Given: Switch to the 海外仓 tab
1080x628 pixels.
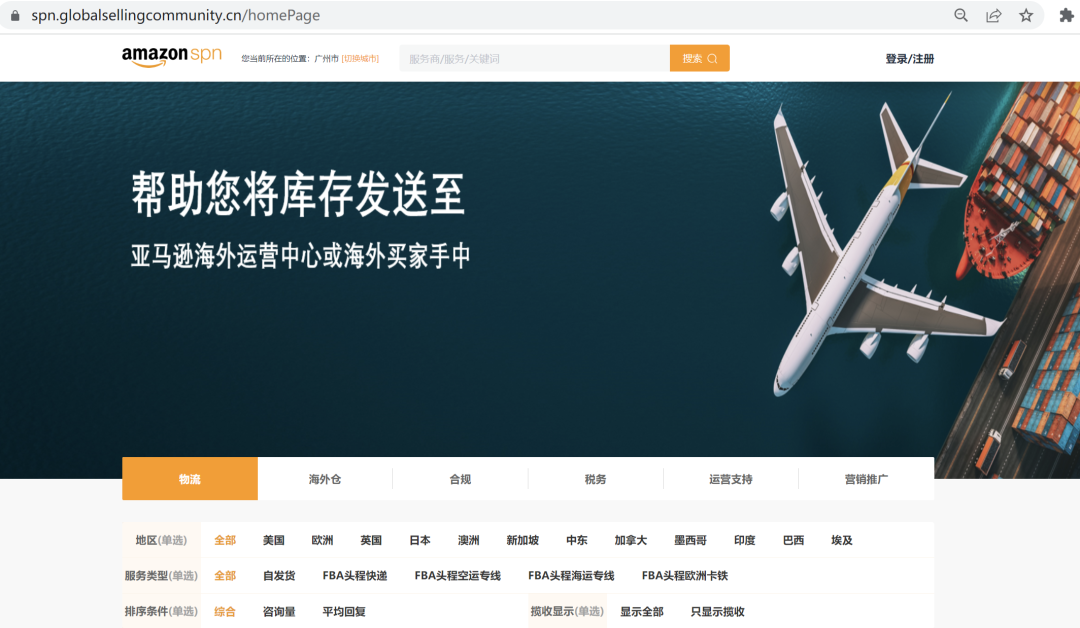Looking at the screenshot, I should (x=325, y=479).
